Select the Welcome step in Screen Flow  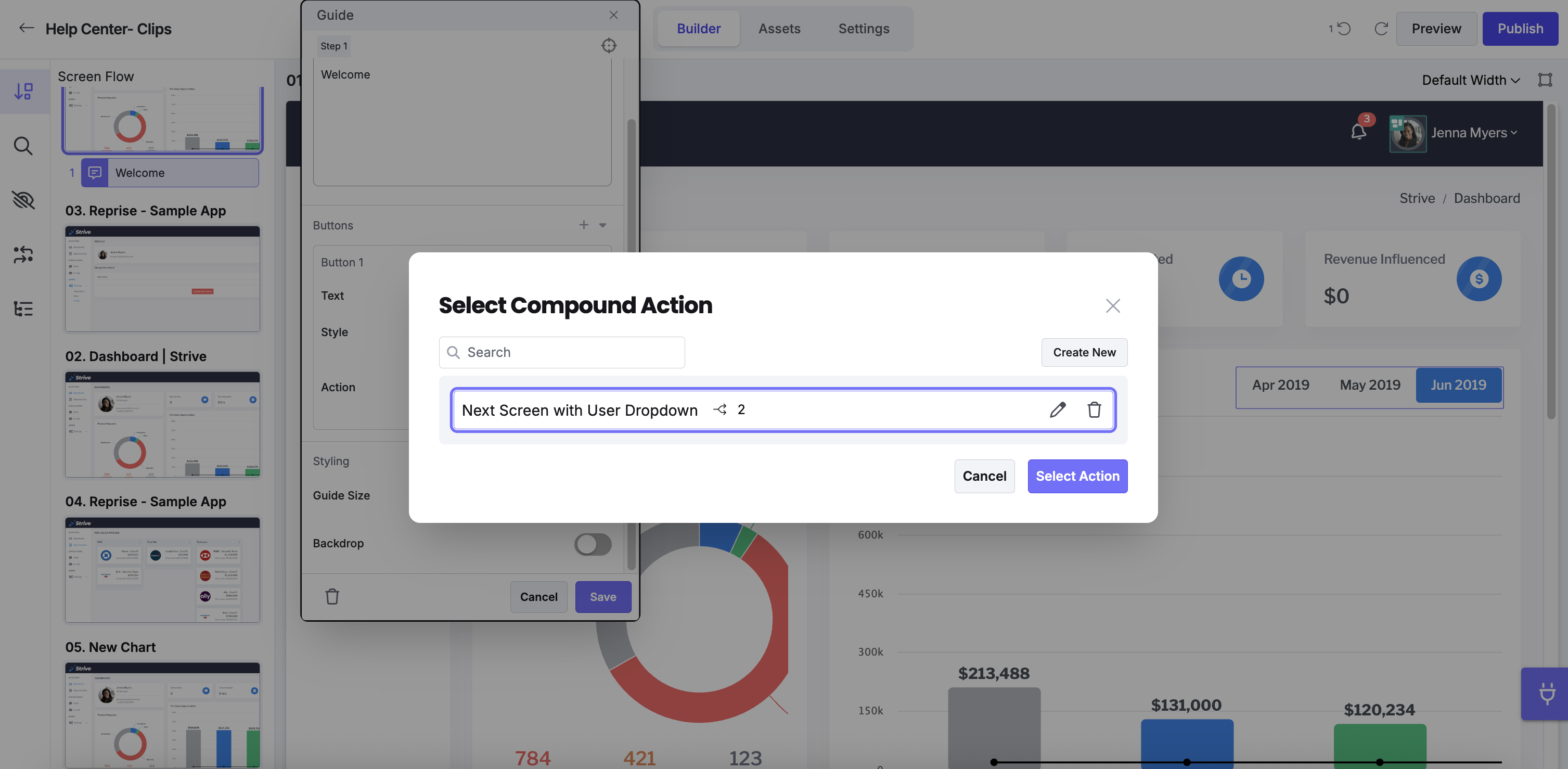click(170, 173)
